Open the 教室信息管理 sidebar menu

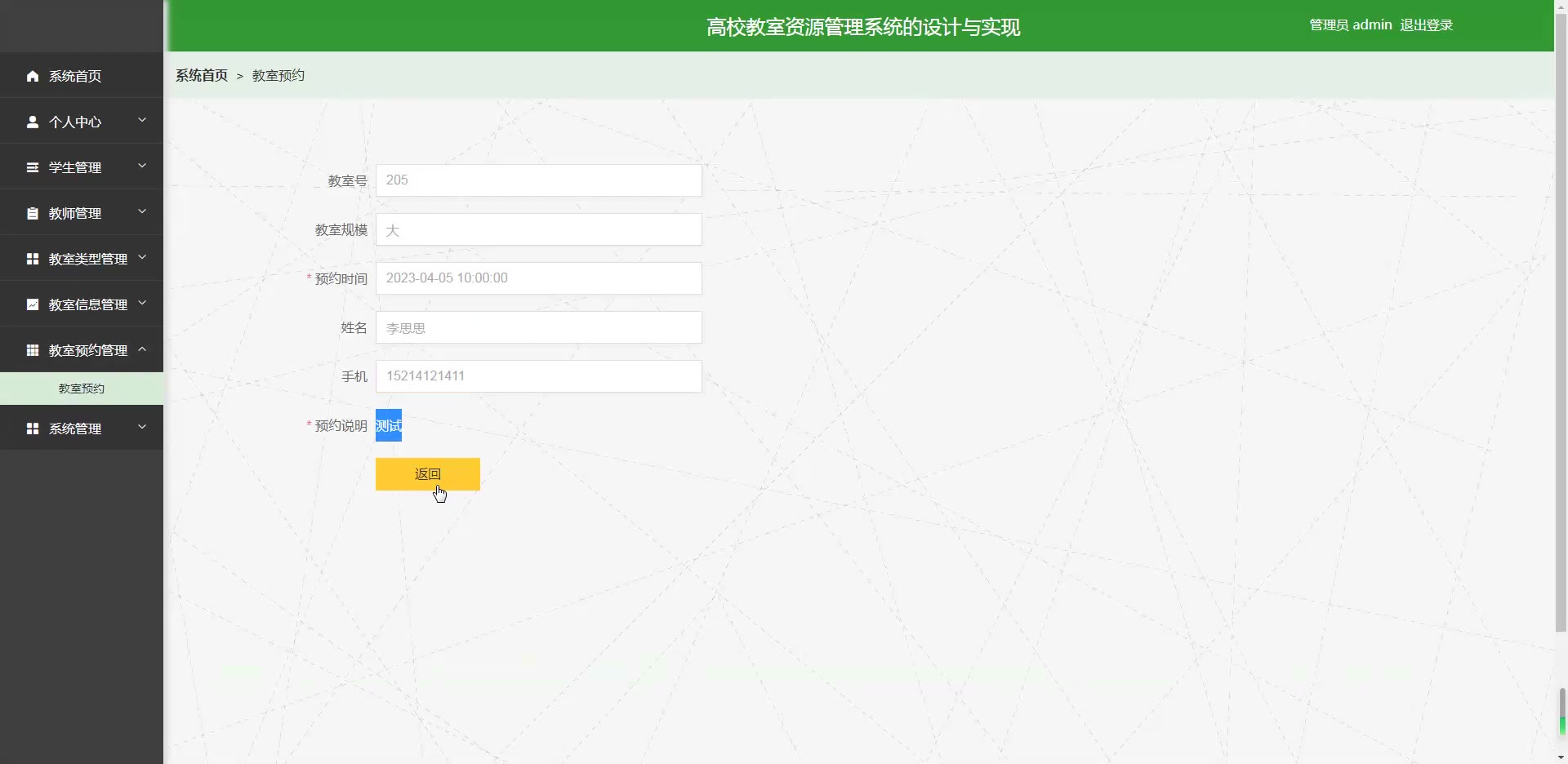[x=82, y=304]
